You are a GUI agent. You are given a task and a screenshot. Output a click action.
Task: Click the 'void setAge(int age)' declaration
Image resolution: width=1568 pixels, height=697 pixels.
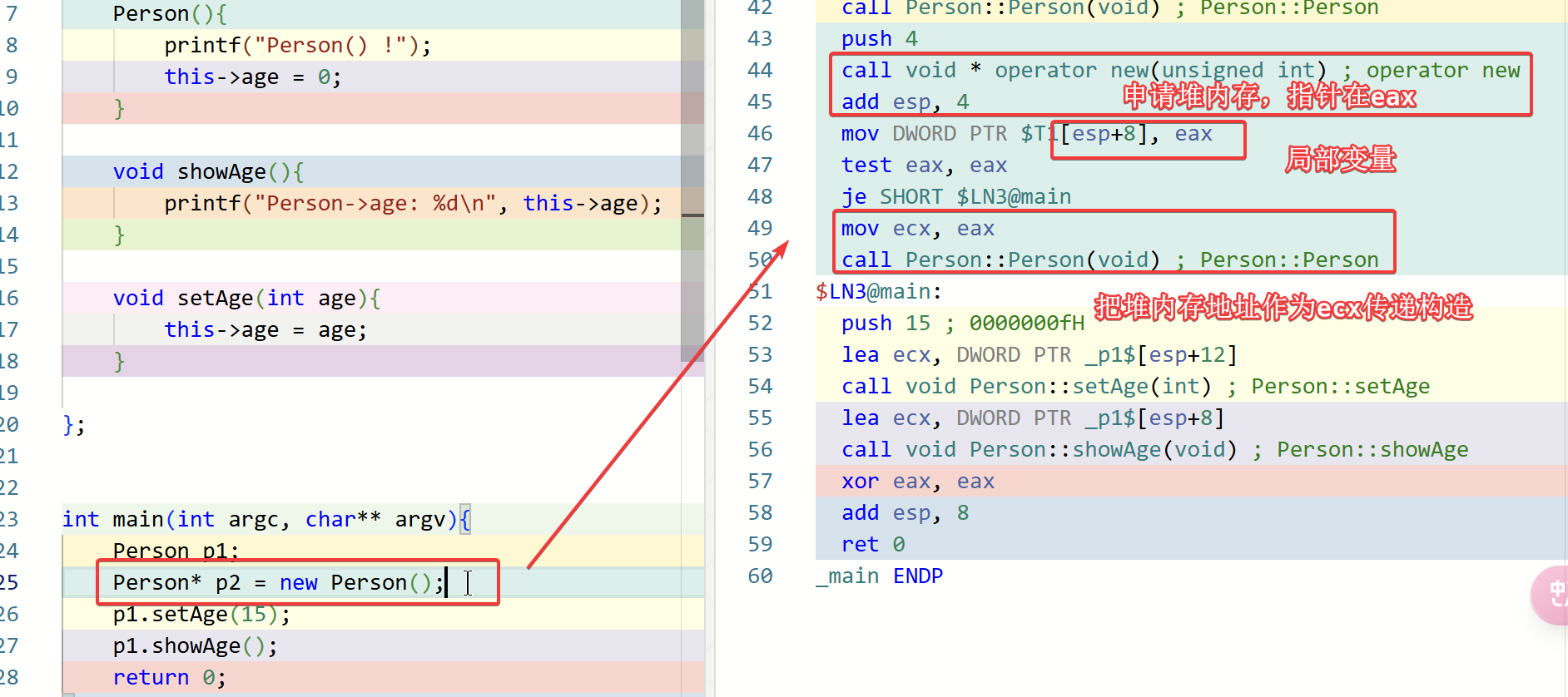(246, 299)
